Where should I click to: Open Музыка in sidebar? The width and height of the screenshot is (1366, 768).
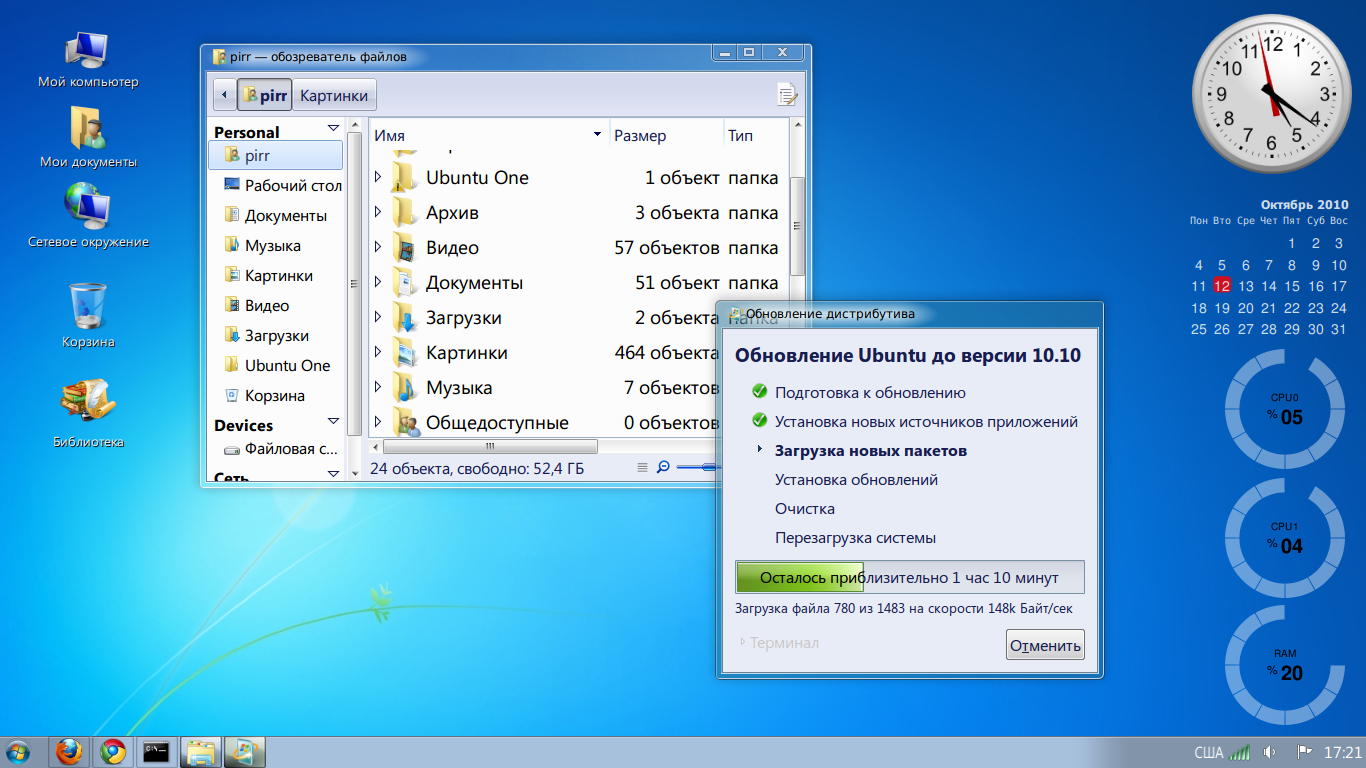point(276,245)
